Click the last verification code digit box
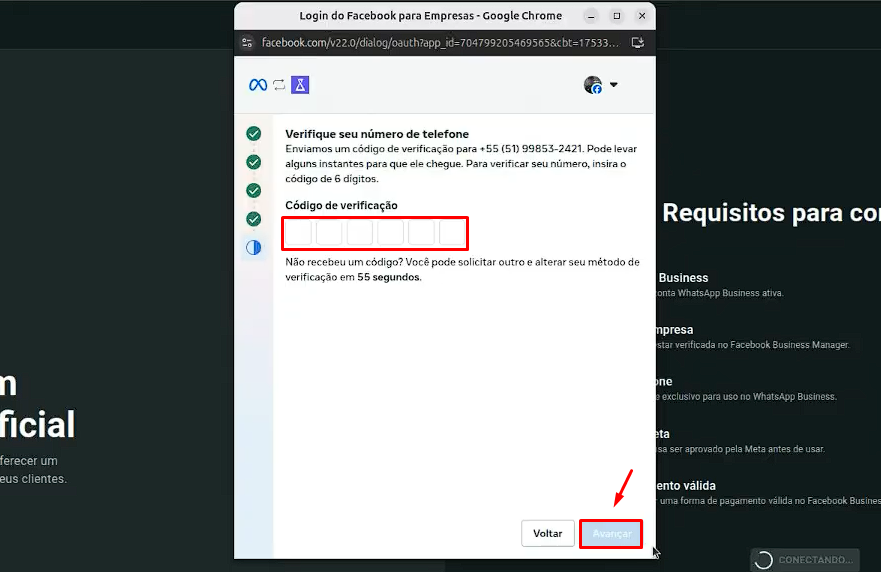 point(453,234)
